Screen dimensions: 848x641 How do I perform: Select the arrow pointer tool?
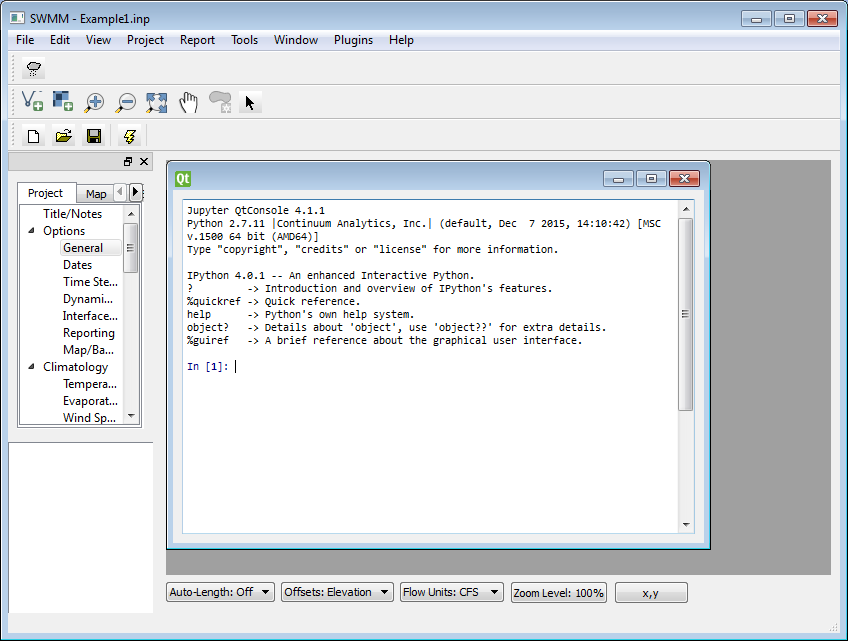coord(250,102)
